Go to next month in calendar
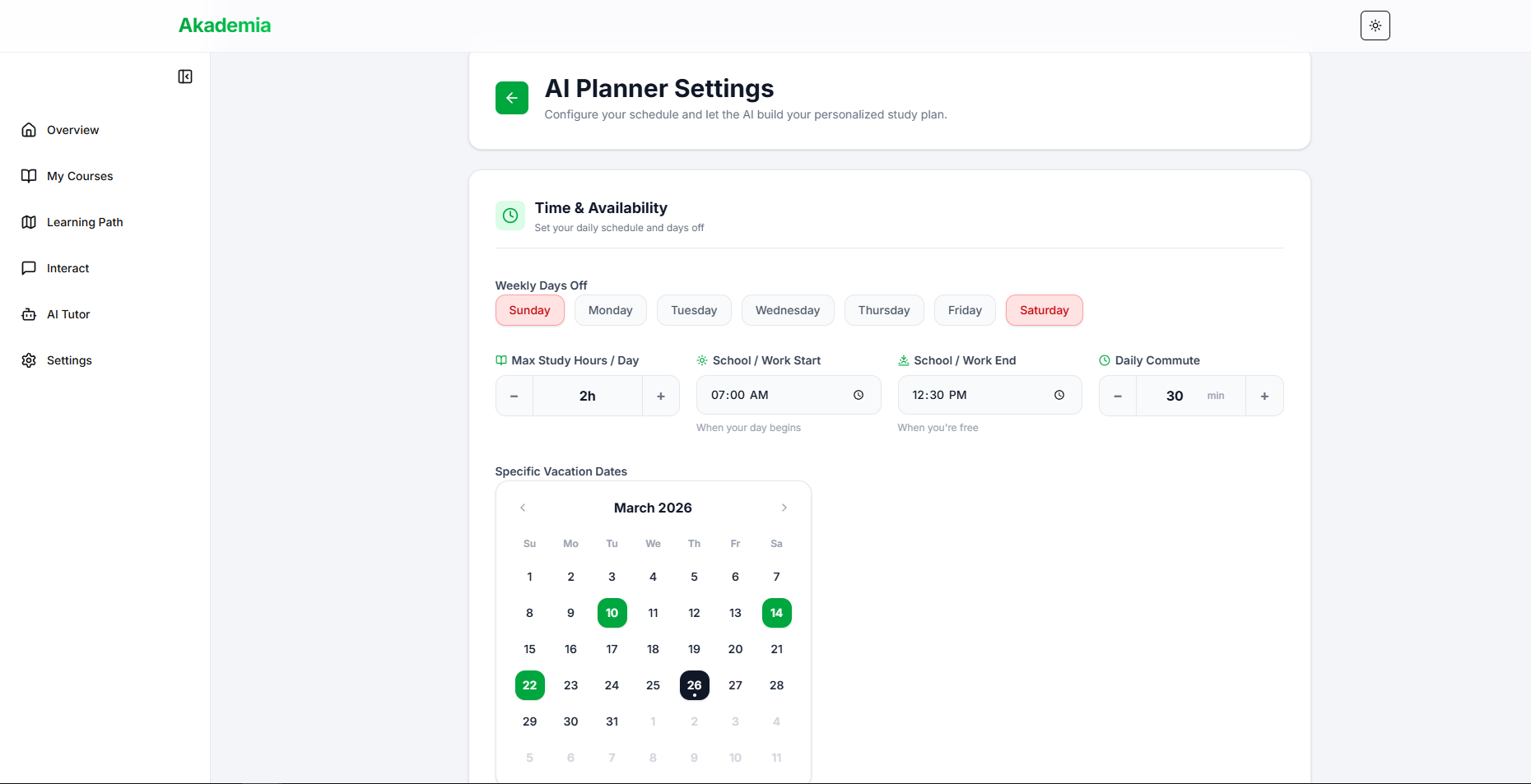The width and height of the screenshot is (1531, 784). 784,508
